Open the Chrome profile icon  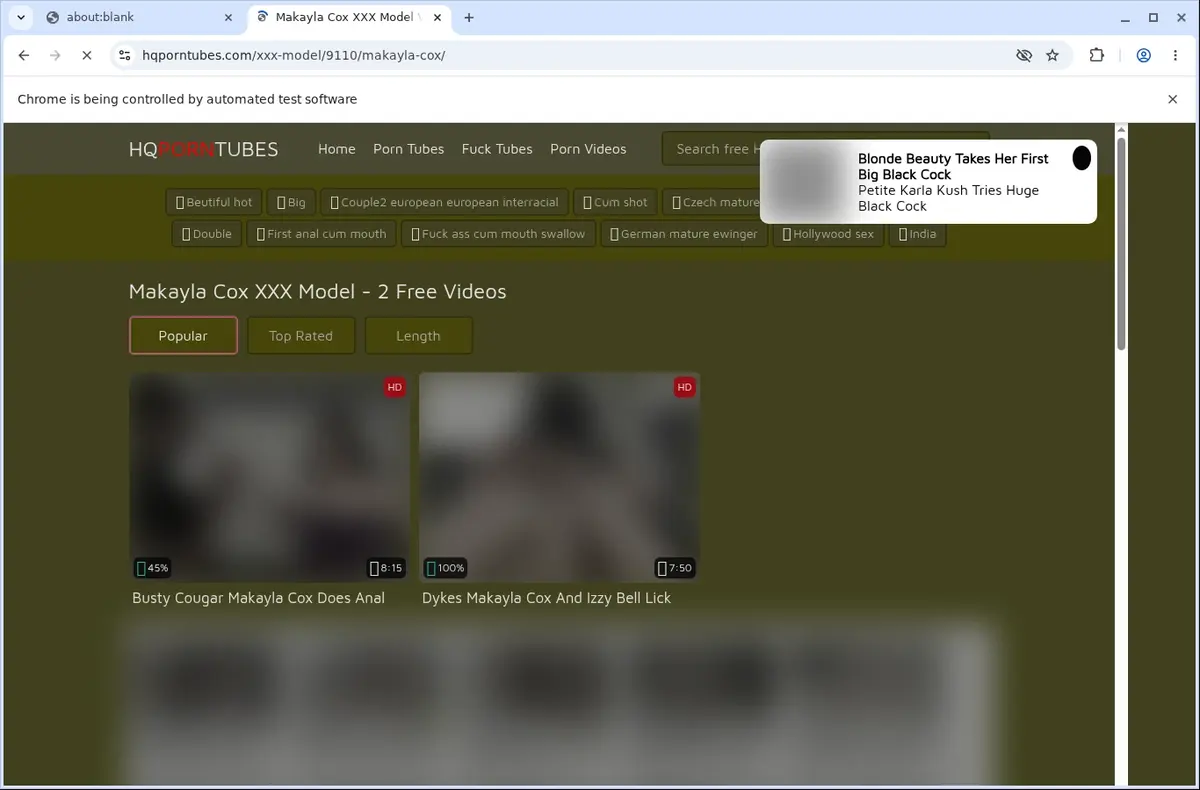coord(1143,55)
